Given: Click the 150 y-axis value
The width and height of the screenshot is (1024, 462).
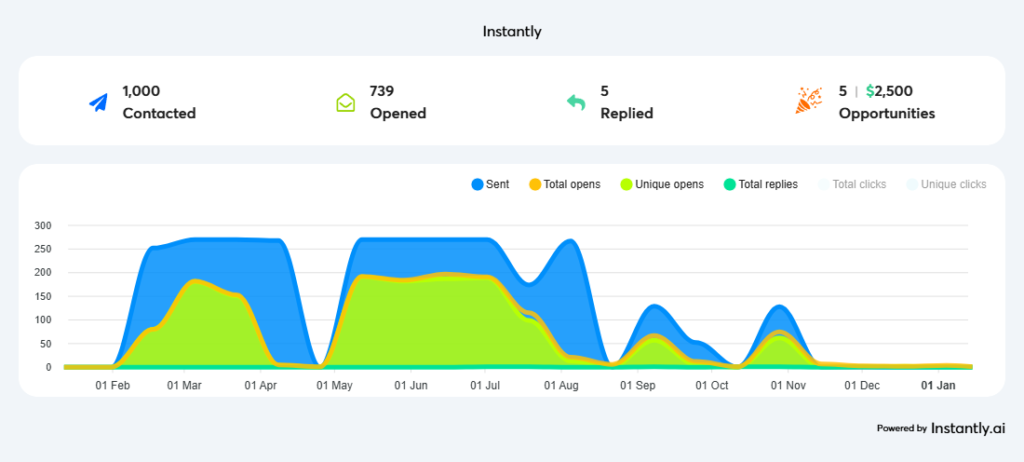Looking at the screenshot, I should [x=42, y=296].
